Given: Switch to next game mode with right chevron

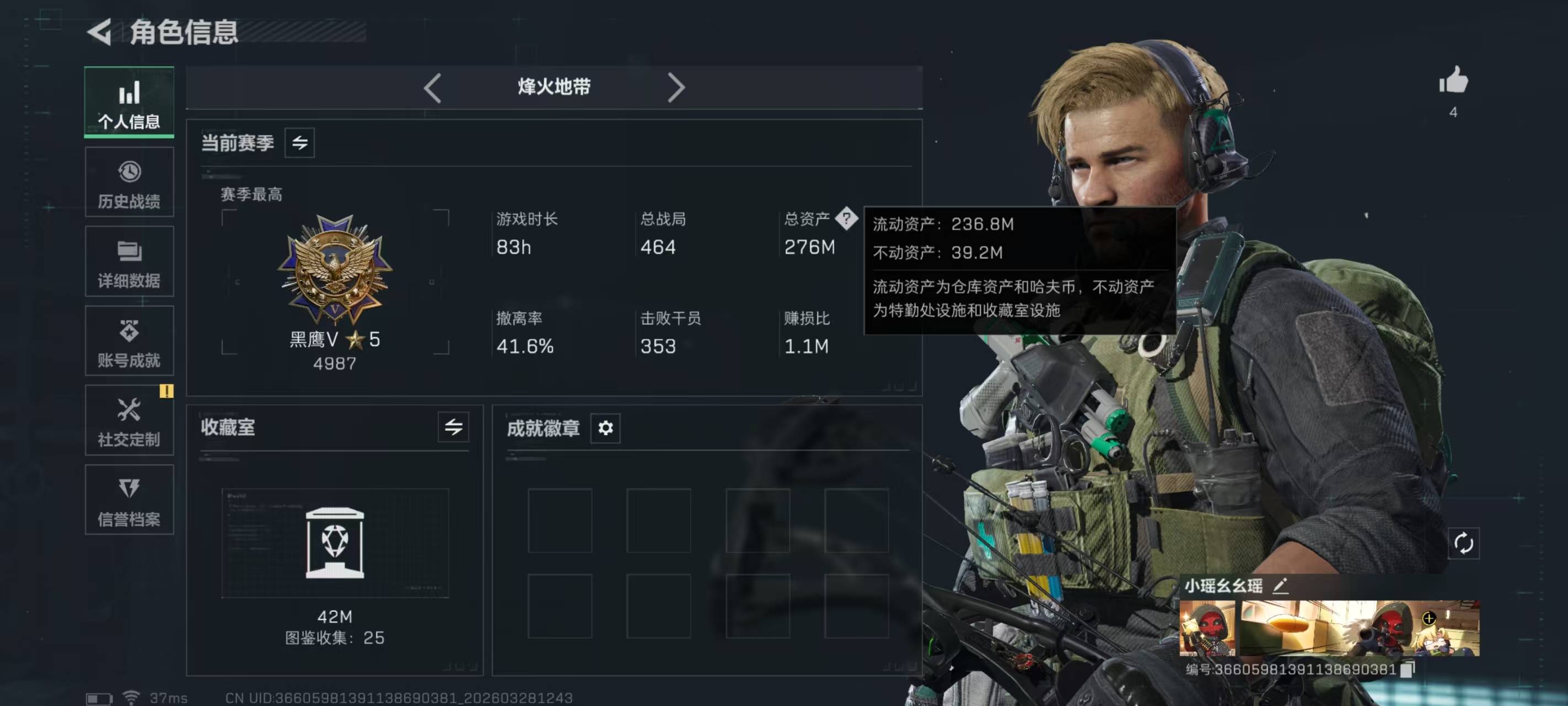Looking at the screenshot, I should 675,88.
